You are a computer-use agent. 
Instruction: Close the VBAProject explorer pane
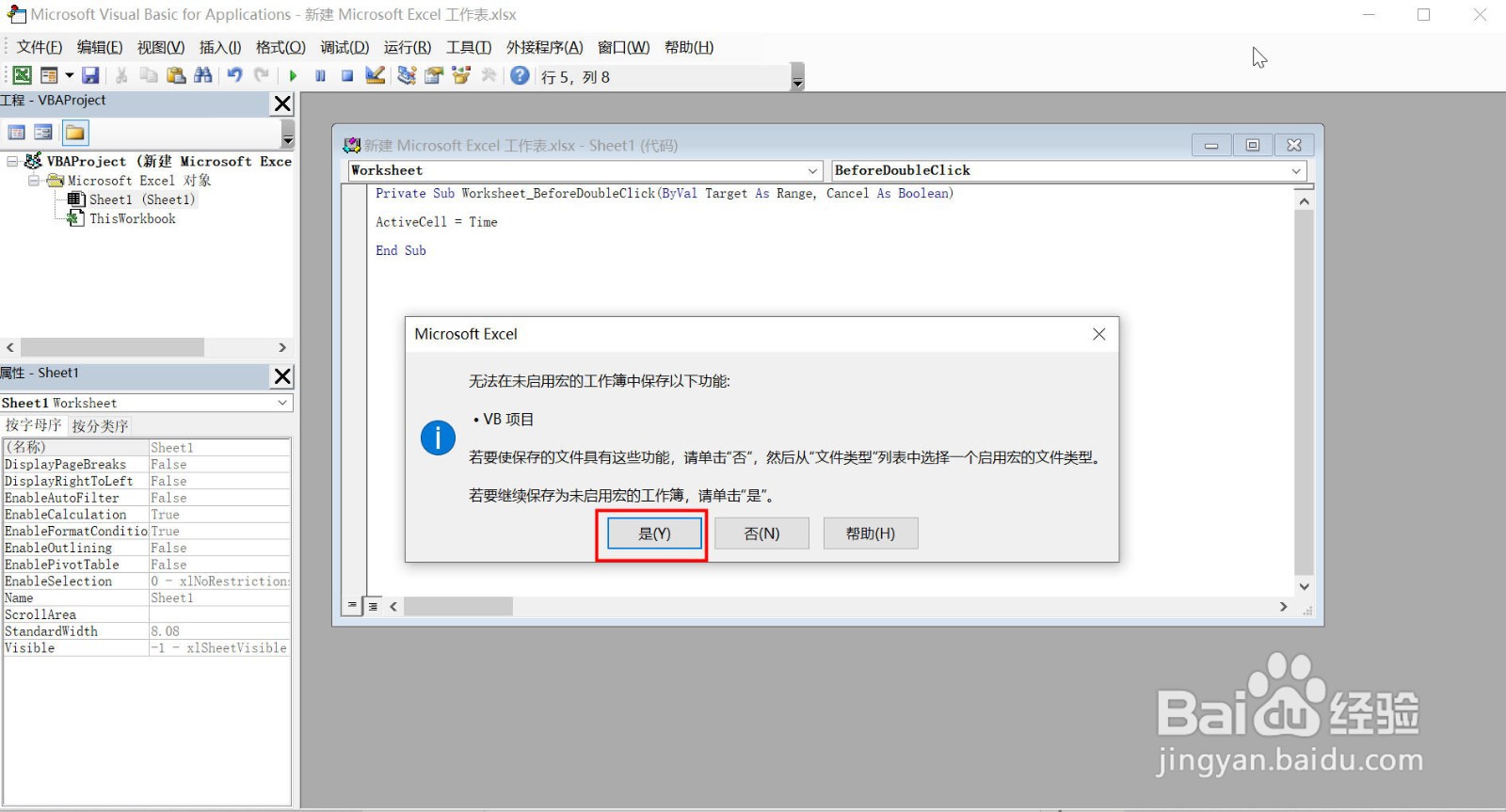[x=282, y=103]
